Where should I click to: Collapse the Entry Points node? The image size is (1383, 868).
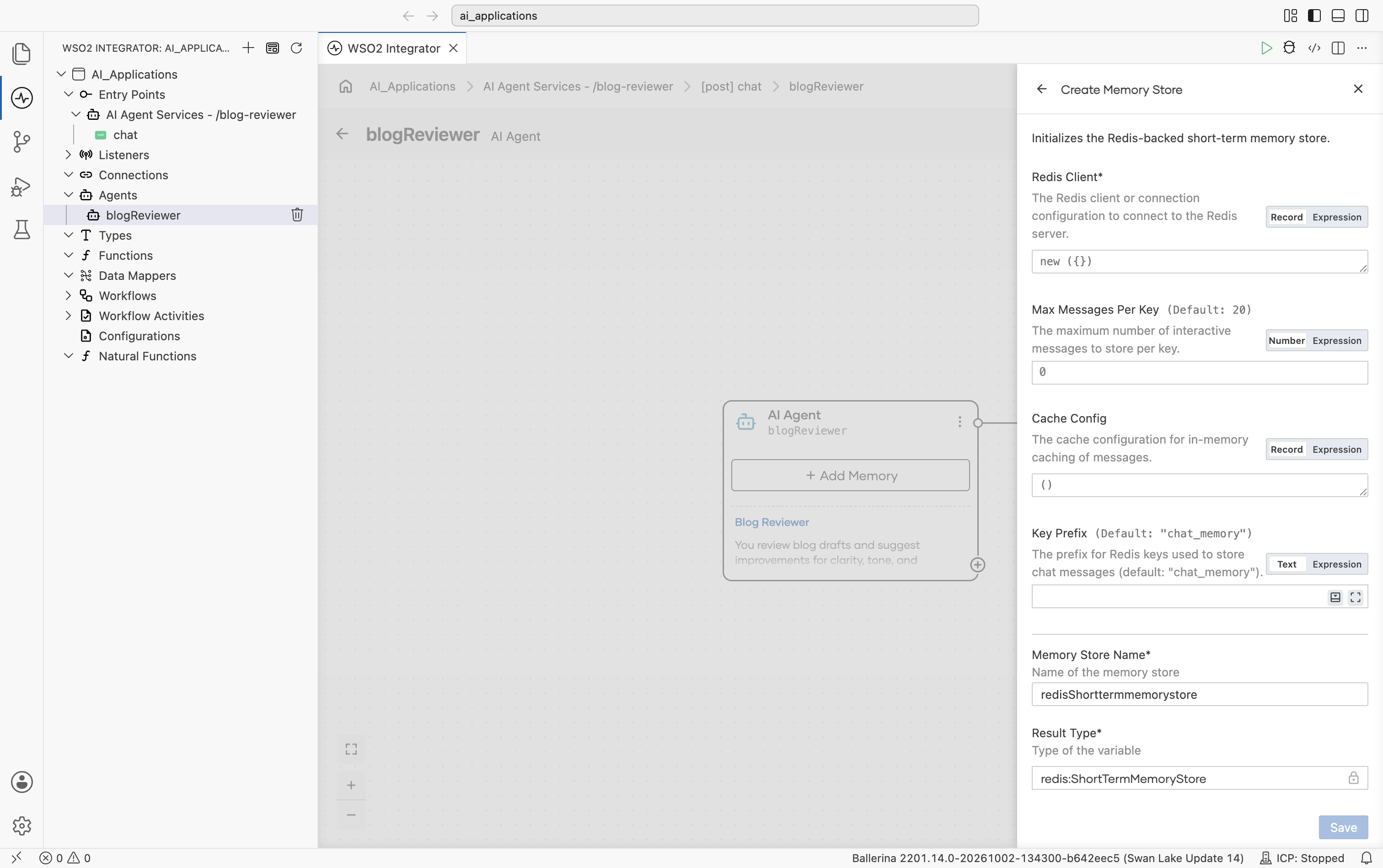(x=68, y=94)
